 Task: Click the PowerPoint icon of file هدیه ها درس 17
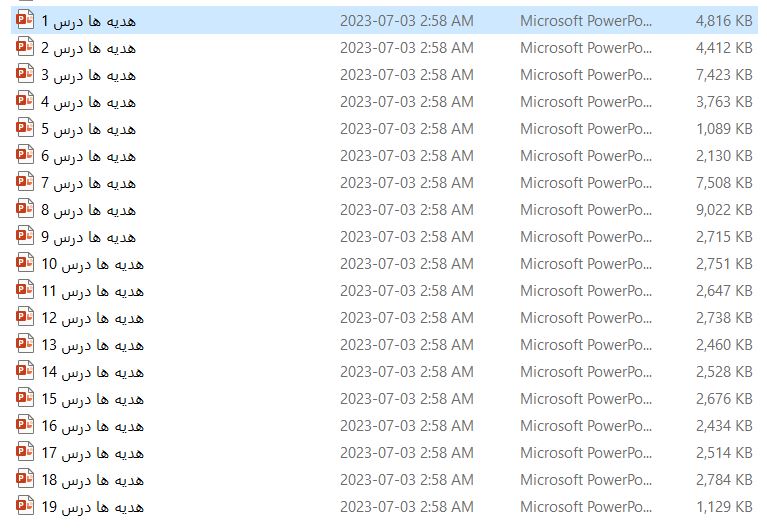click(25, 452)
